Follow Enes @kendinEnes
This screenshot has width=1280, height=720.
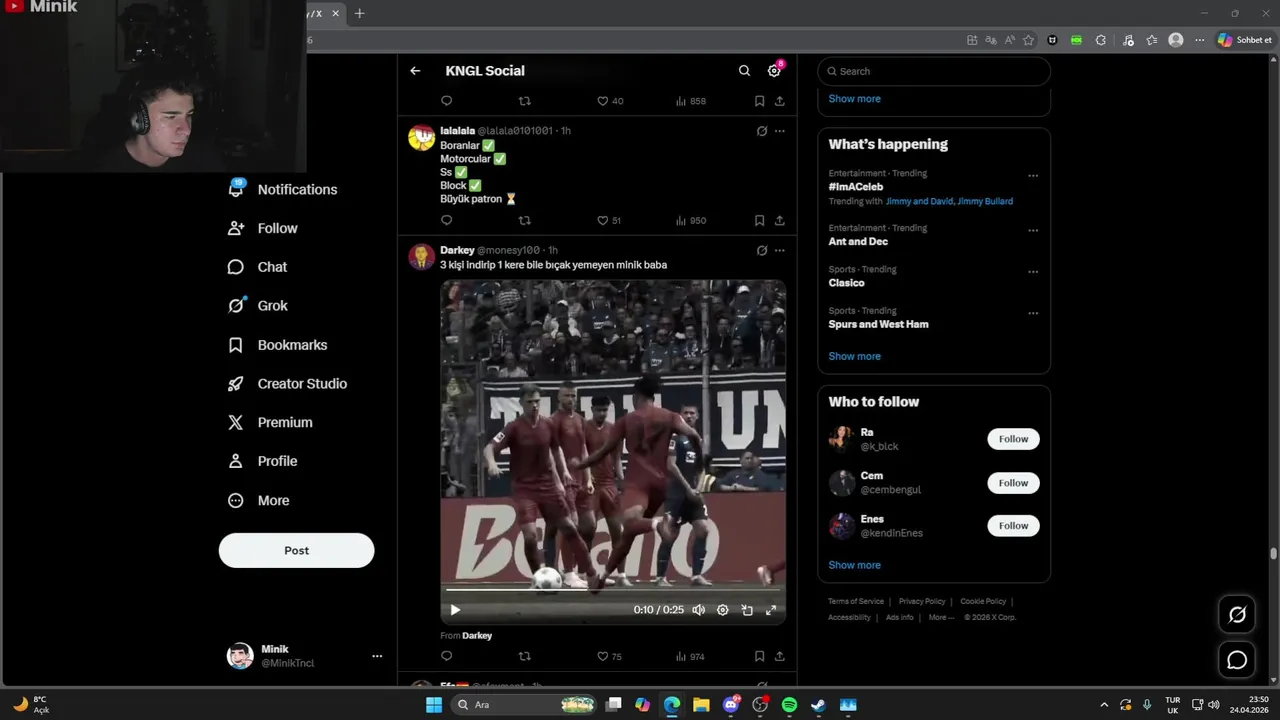click(1013, 526)
